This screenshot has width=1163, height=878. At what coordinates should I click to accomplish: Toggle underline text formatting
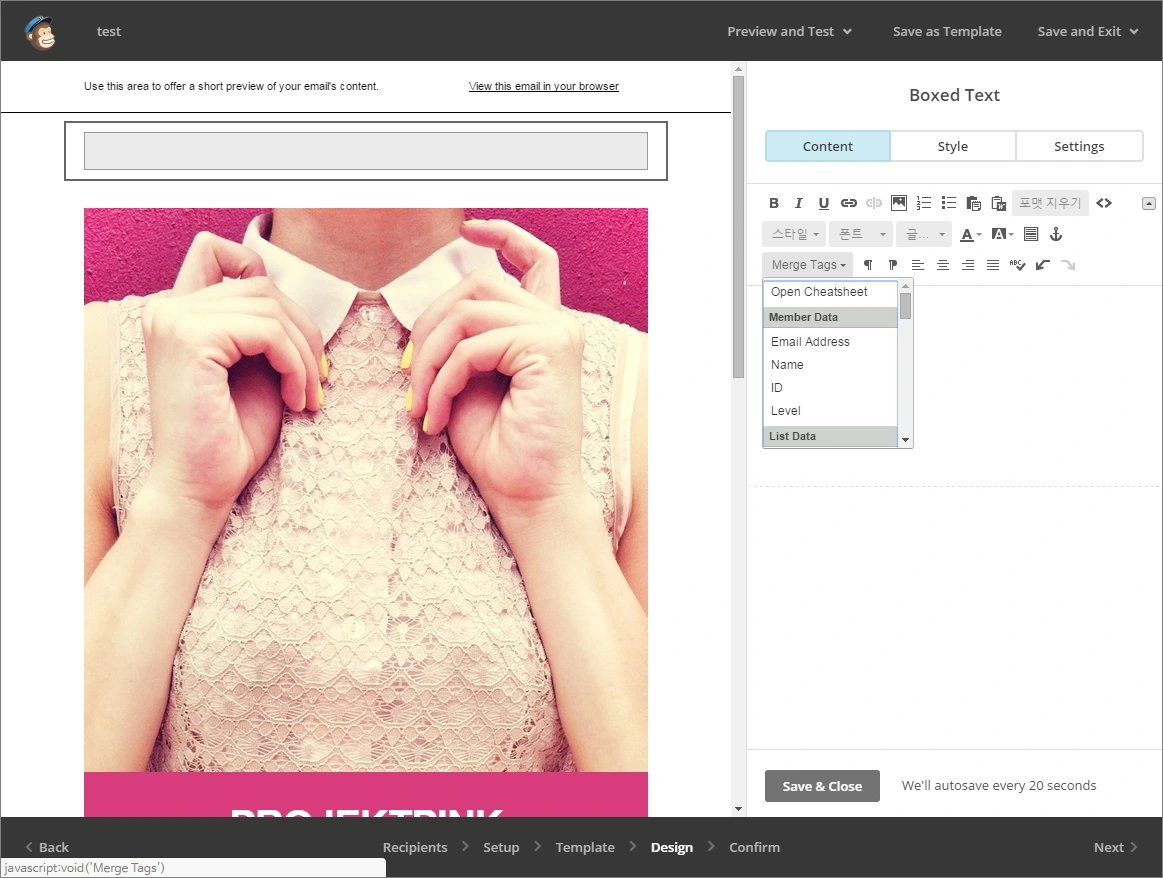[824, 203]
